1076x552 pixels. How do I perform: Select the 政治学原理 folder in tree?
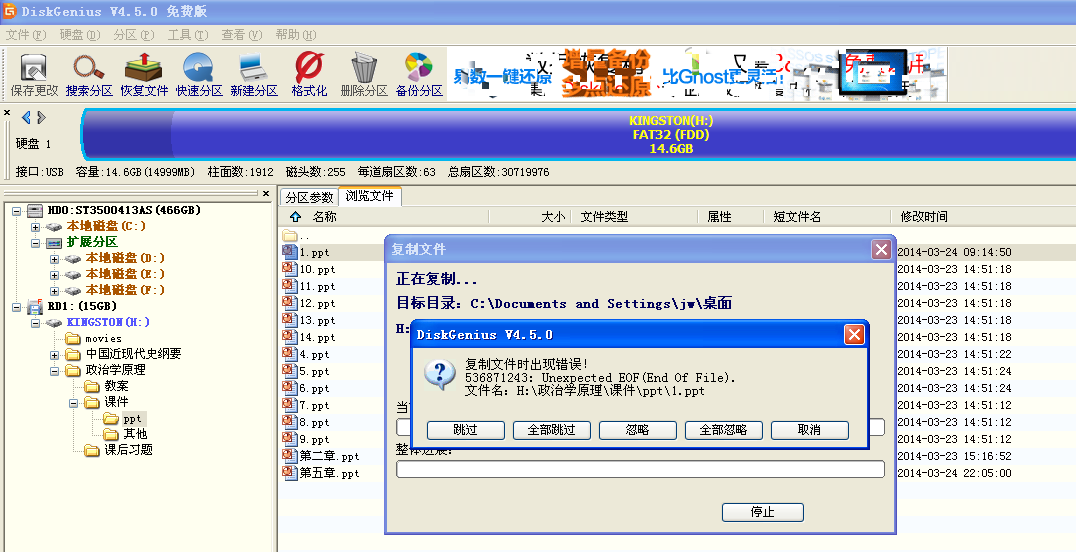115,370
